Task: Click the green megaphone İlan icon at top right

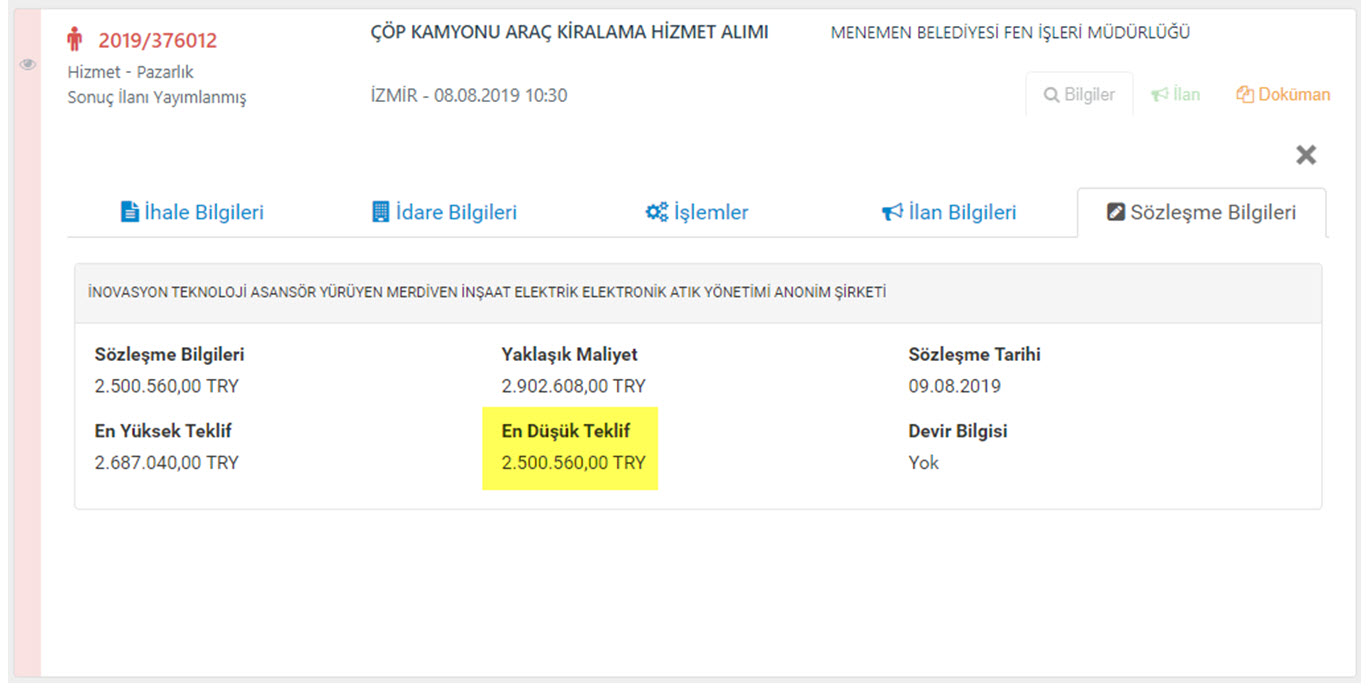Action: pos(1159,95)
